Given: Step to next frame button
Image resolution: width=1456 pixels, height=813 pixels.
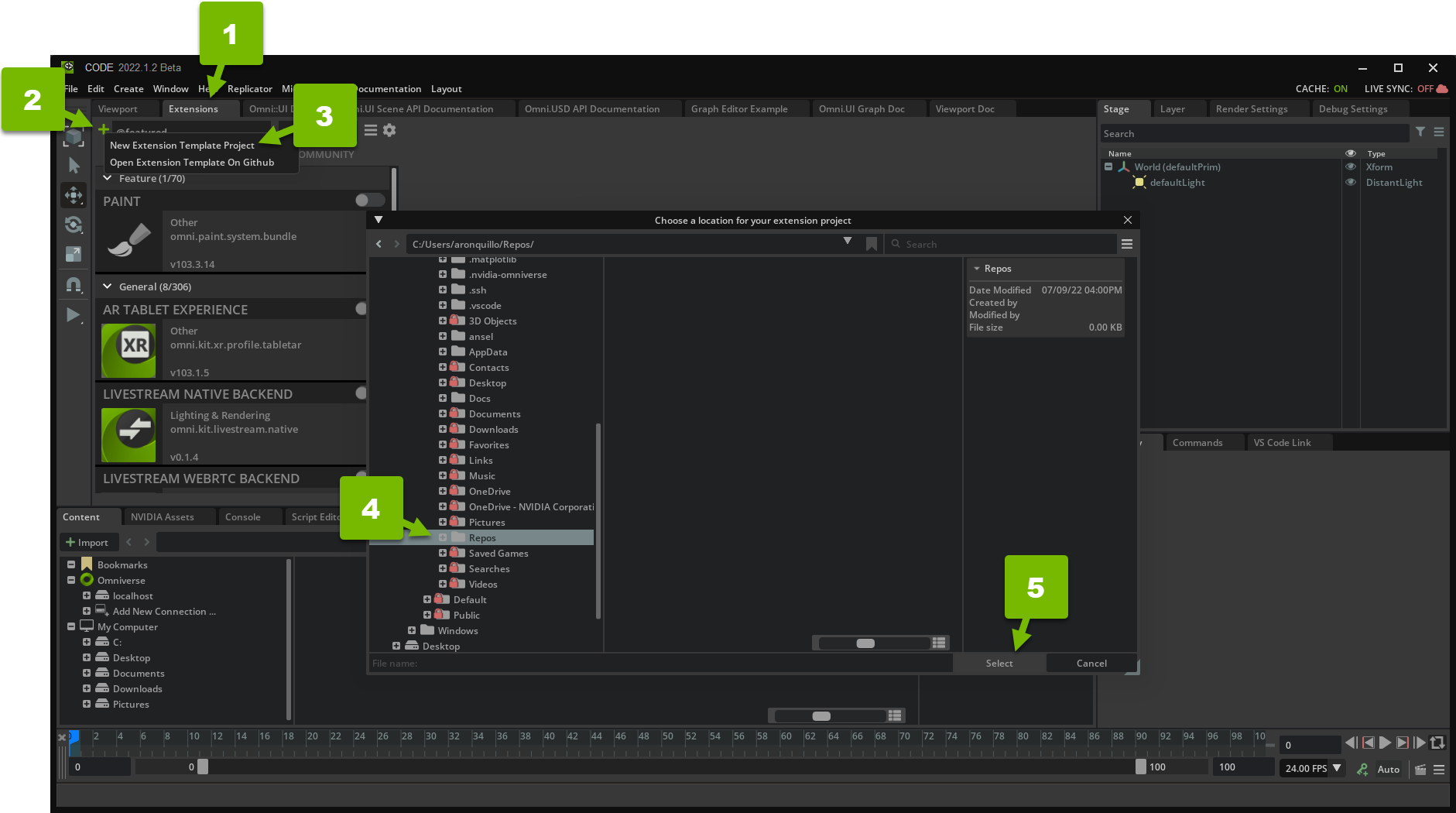Looking at the screenshot, I should click(x=1403, y=743).
